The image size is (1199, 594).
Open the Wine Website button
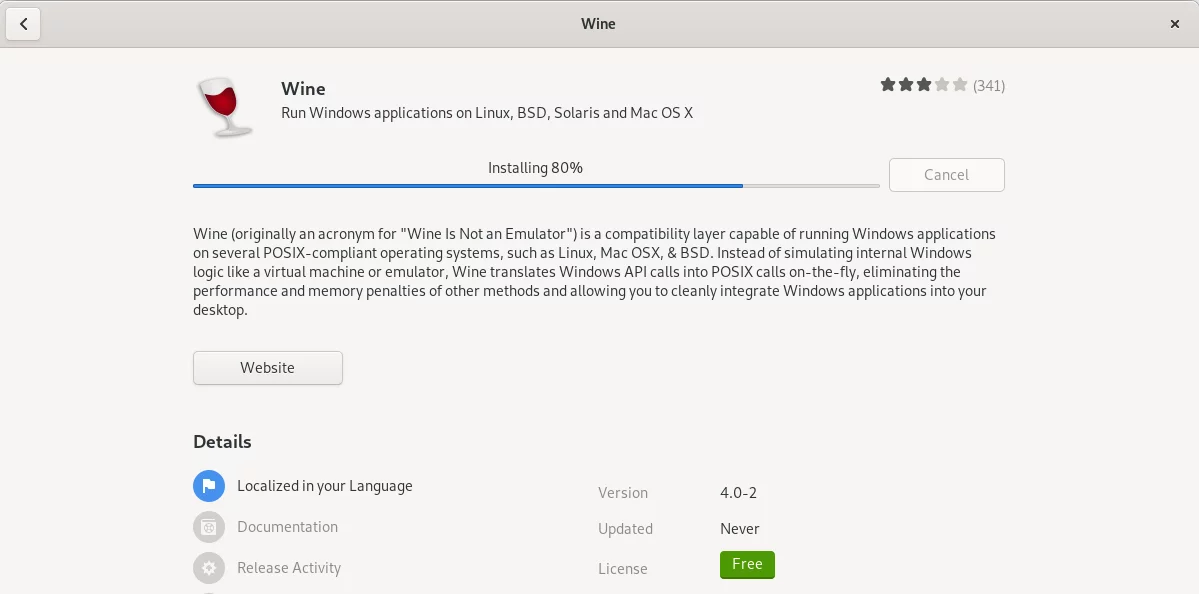(x=268, y=368)
